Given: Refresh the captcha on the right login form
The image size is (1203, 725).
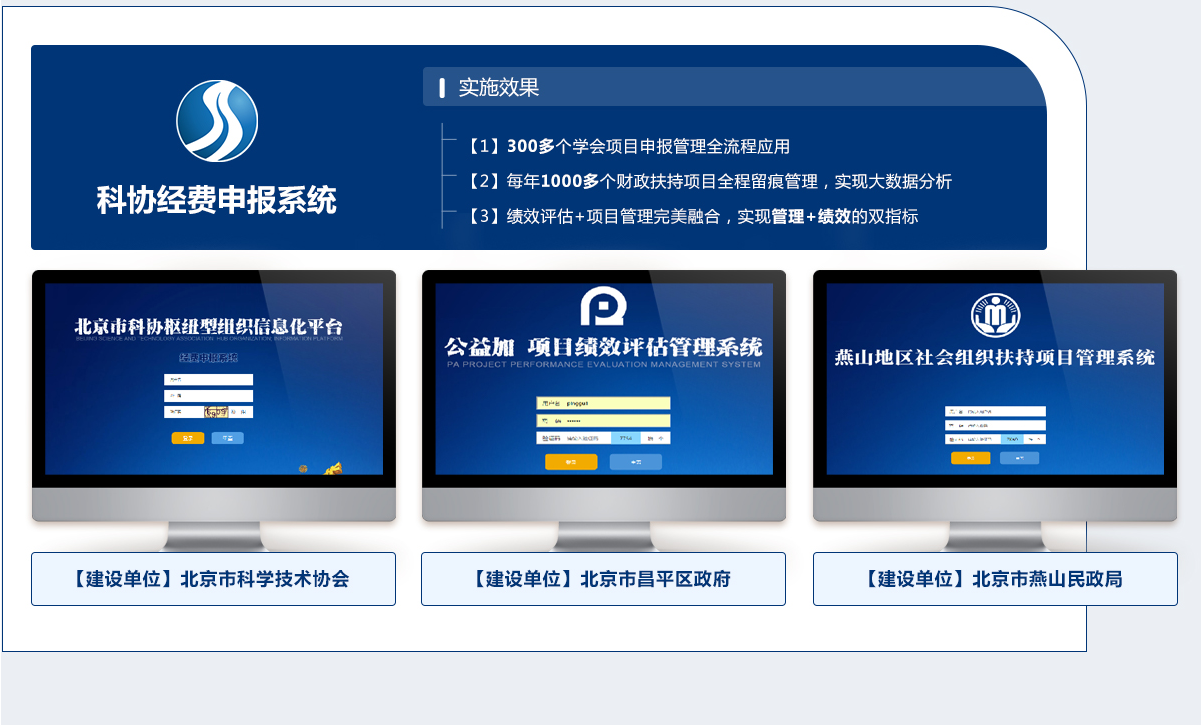Looking at the screenshot, I should tap(1036, 439).
